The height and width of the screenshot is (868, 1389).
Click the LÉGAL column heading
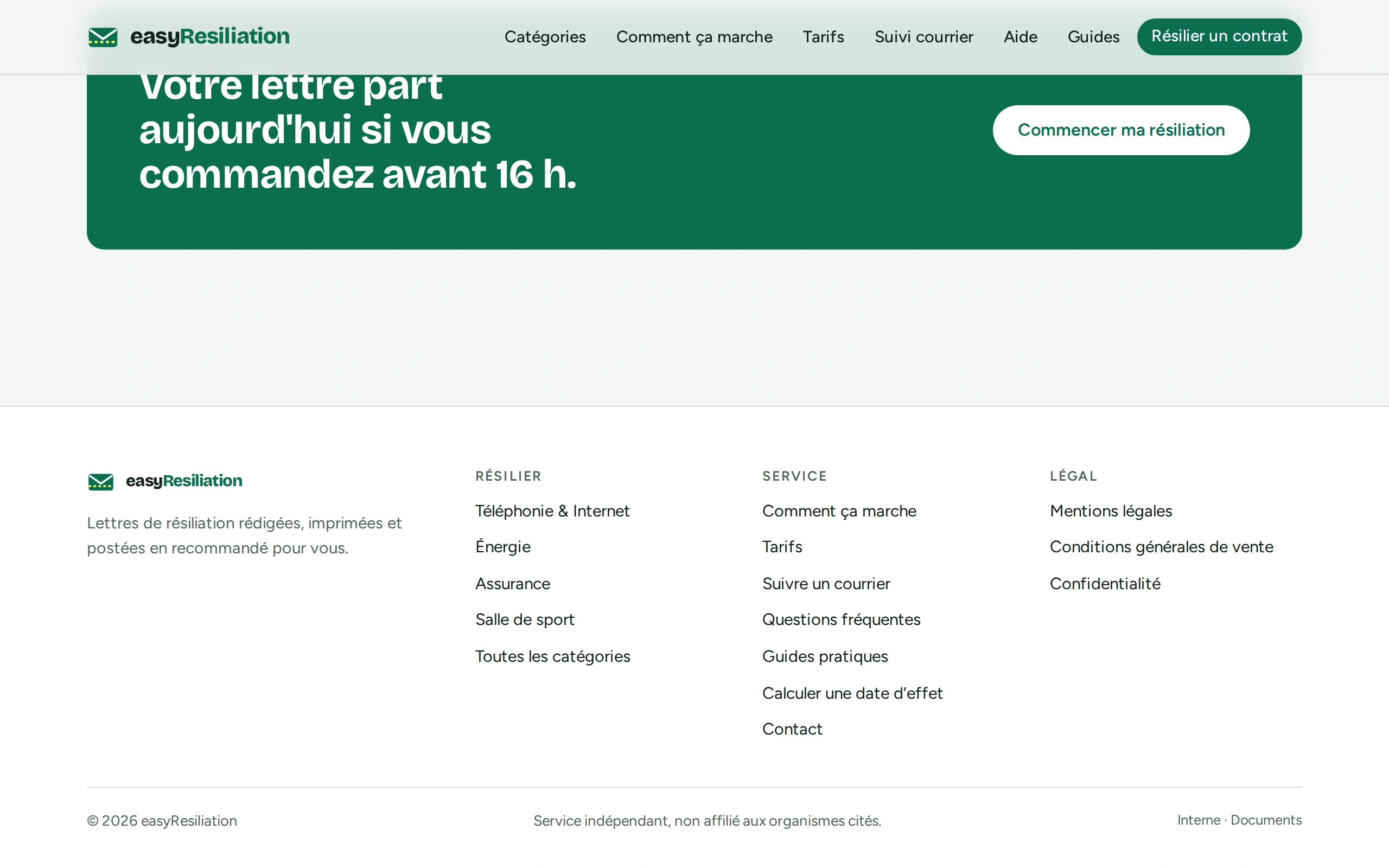1073,476
